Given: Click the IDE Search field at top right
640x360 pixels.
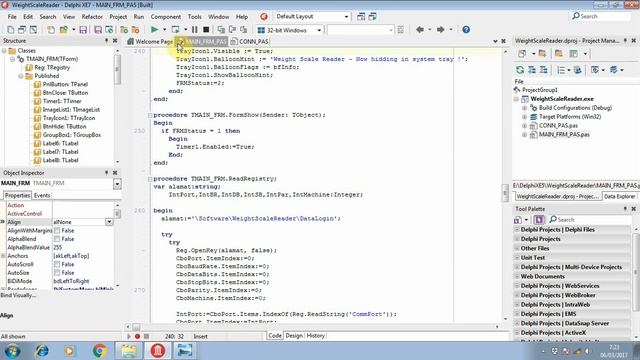Looking at the screenshot, I should [x=600, y=16].
